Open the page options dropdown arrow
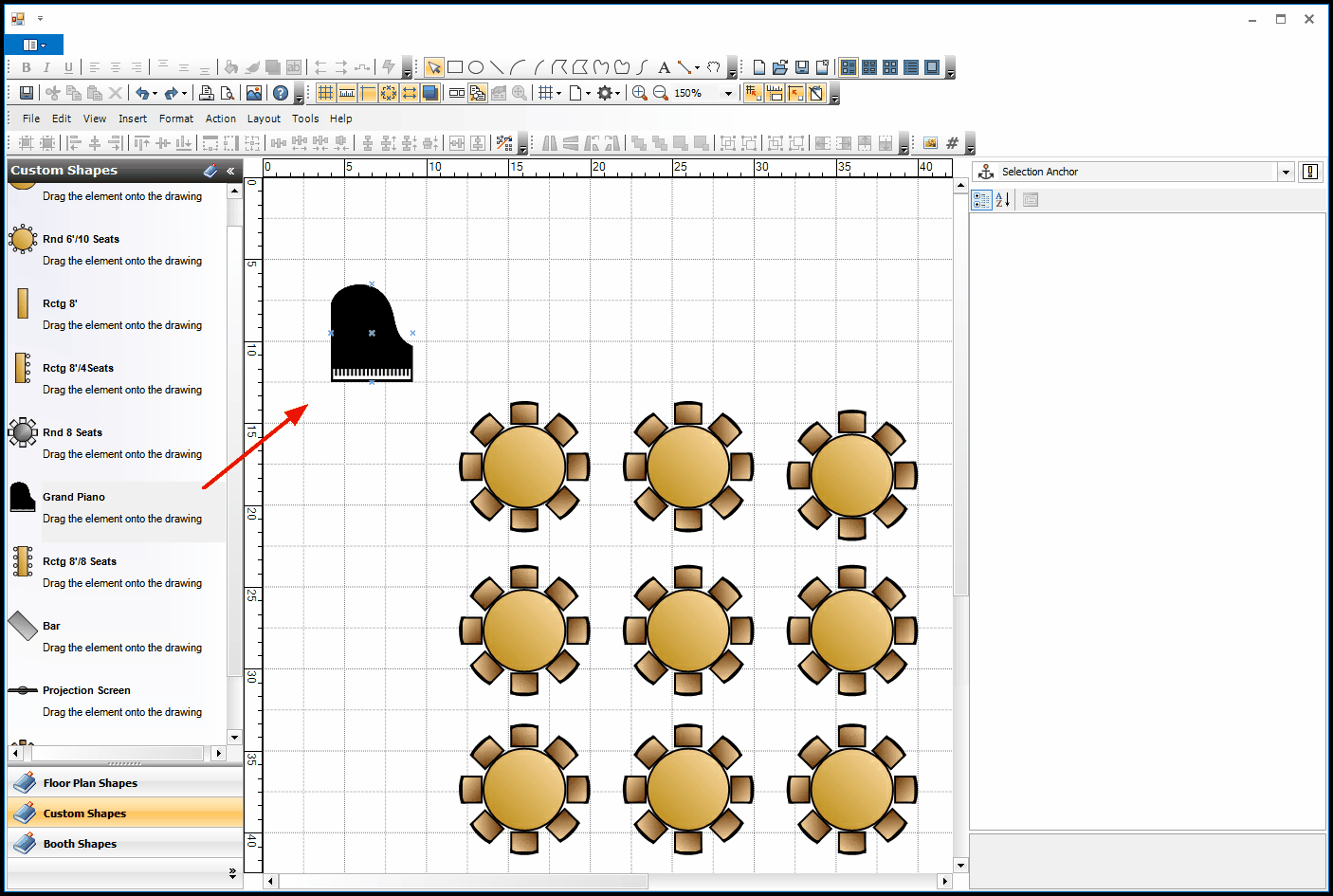 (x=588, y=93)
